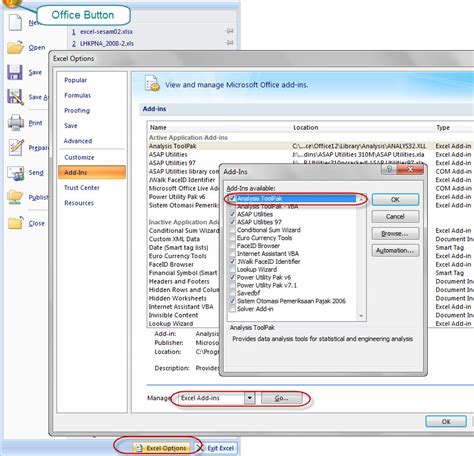Toggle ASAP Utilities checkbox
The width and height of the screenshot is (474, 456).
[232, 214]
